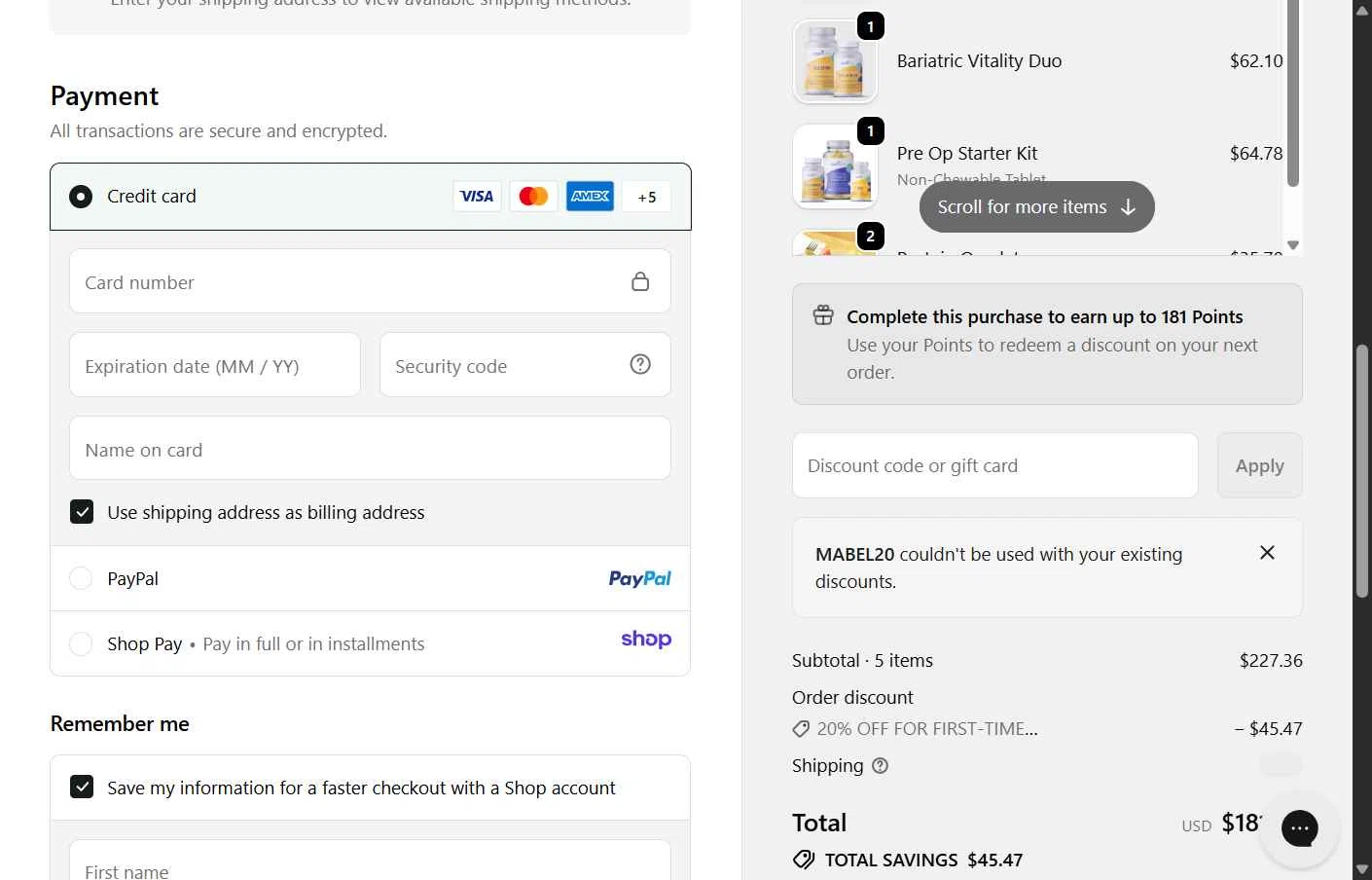Click the Bariatric Vitality Duo thumbnail
The width and height of the screenshot is (1372, 880).
(x=835, y=61)
